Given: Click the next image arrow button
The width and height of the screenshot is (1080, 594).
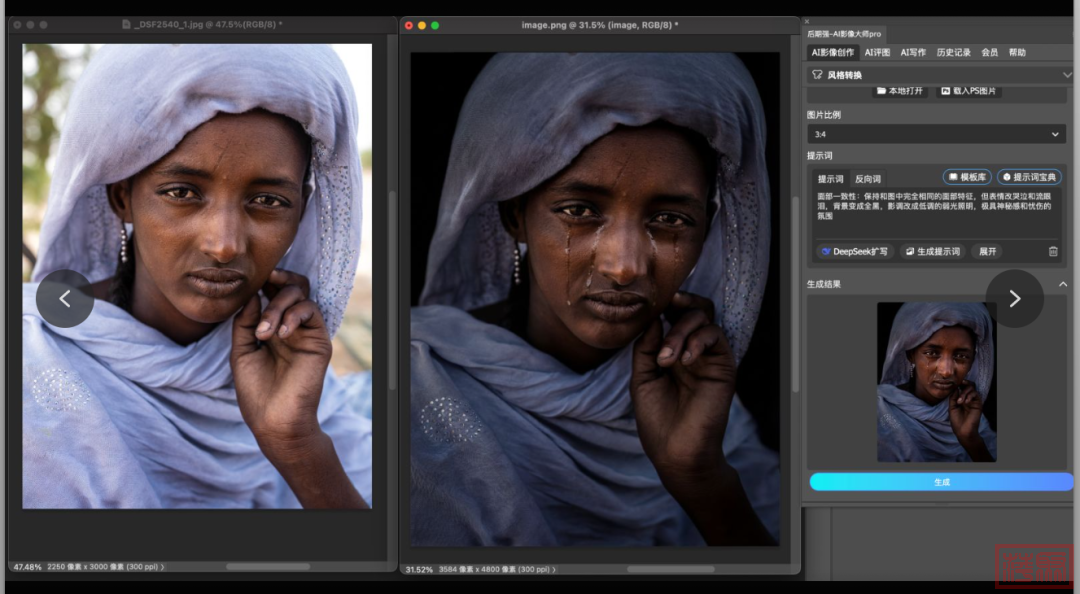Looking at the screenshot, I should (x=1014, y=298).
